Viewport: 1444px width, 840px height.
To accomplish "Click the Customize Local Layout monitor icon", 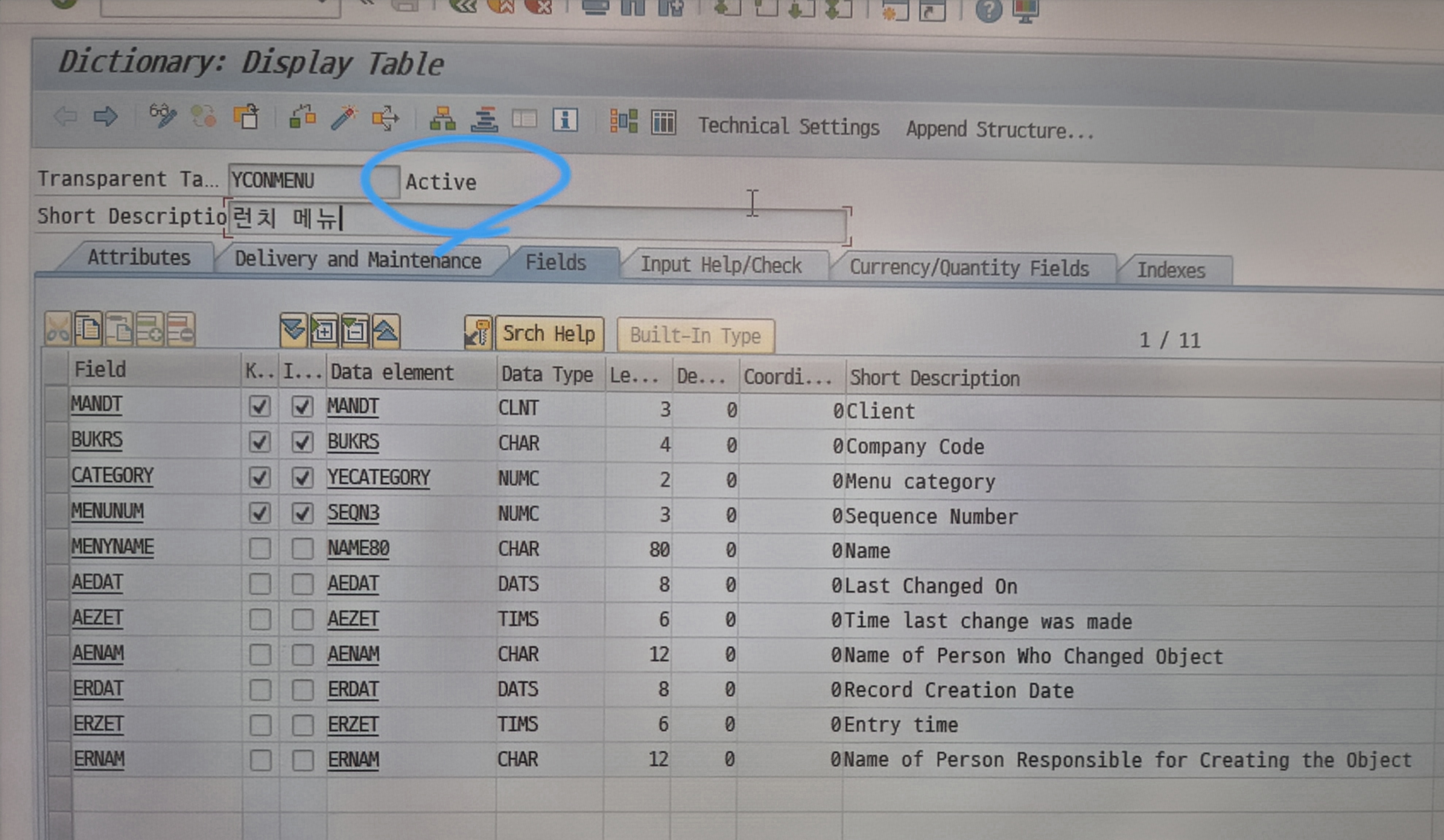I will tap(1026, 10).
